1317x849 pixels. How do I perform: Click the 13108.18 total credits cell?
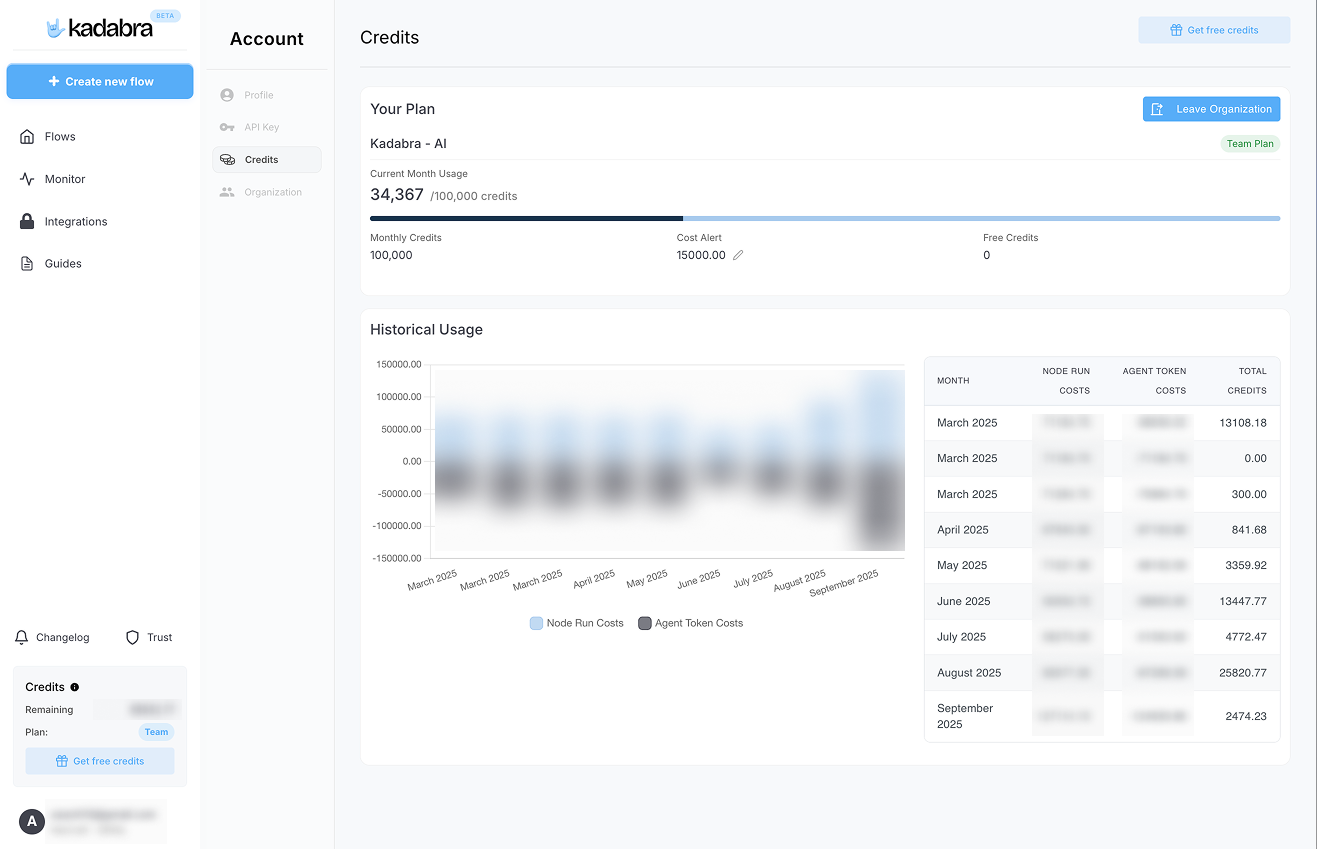point(1243,423)
